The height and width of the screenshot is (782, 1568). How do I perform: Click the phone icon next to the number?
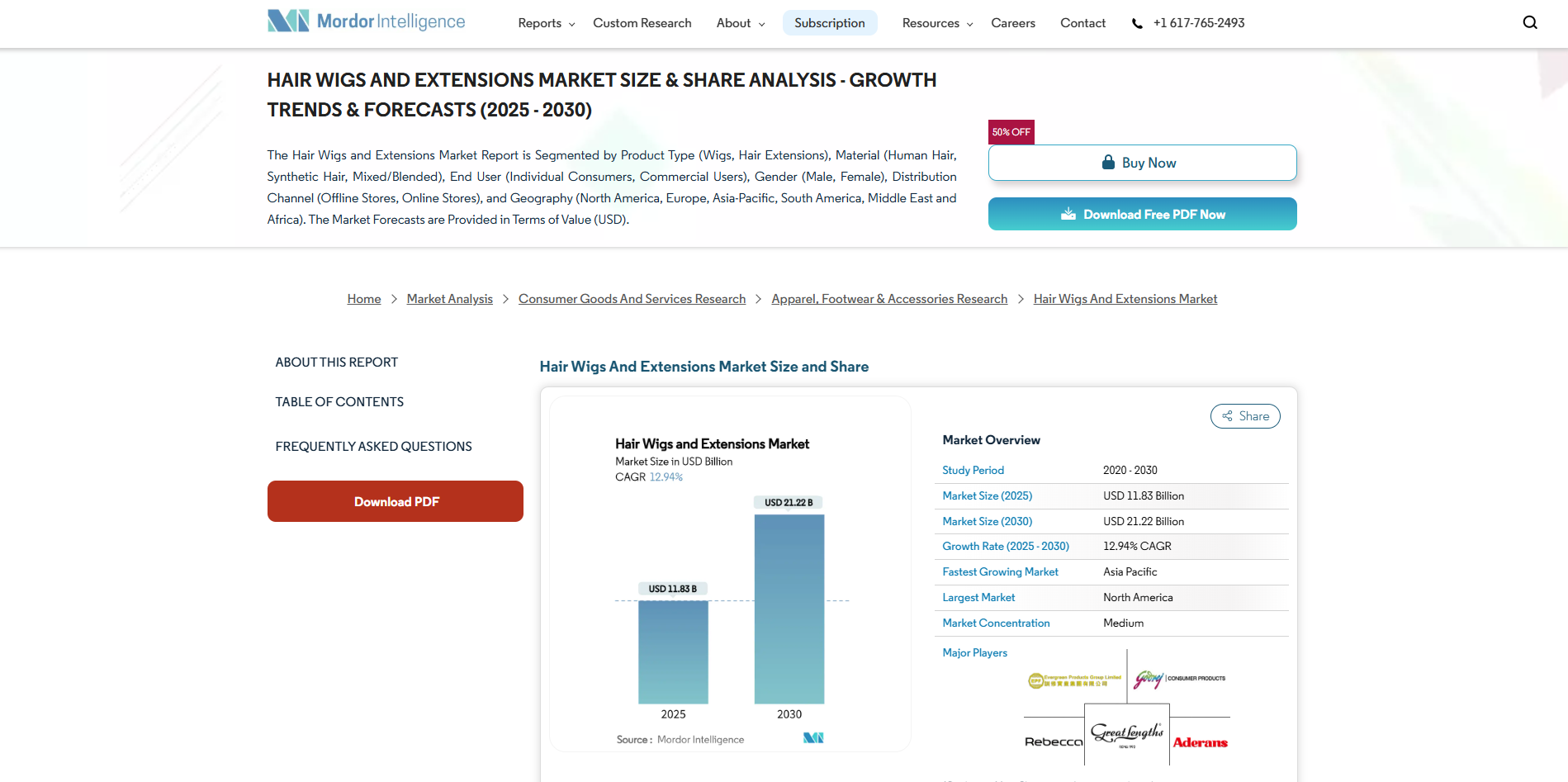pyautogui.click(x=1139, y=23)
